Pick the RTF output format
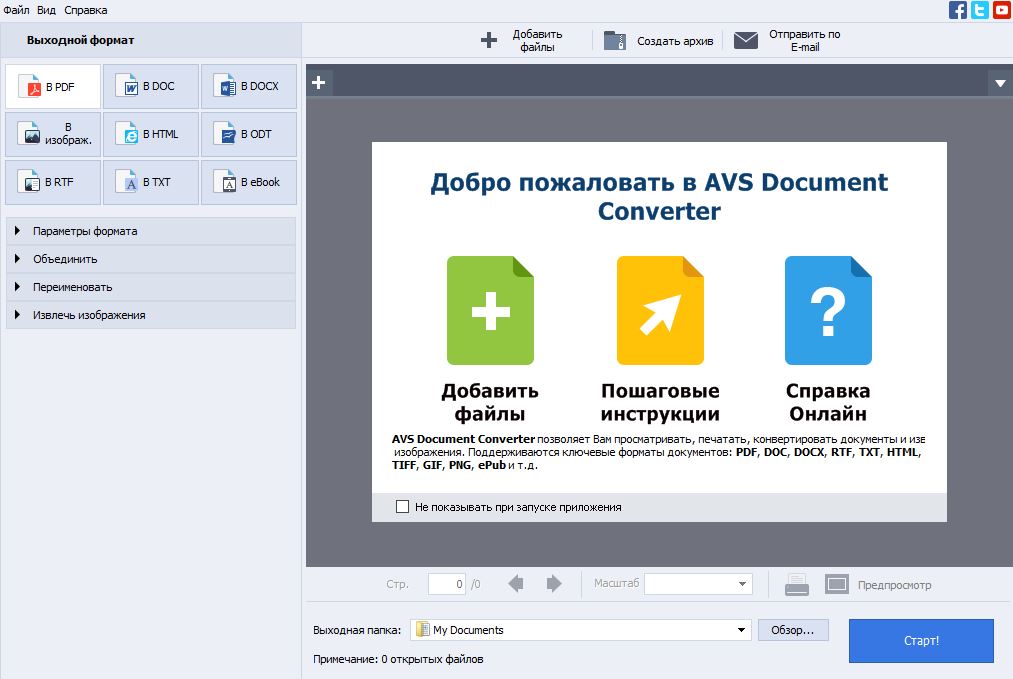This screenshot has width=1013, height=679. pyautogui.click(x=53, y=182)
